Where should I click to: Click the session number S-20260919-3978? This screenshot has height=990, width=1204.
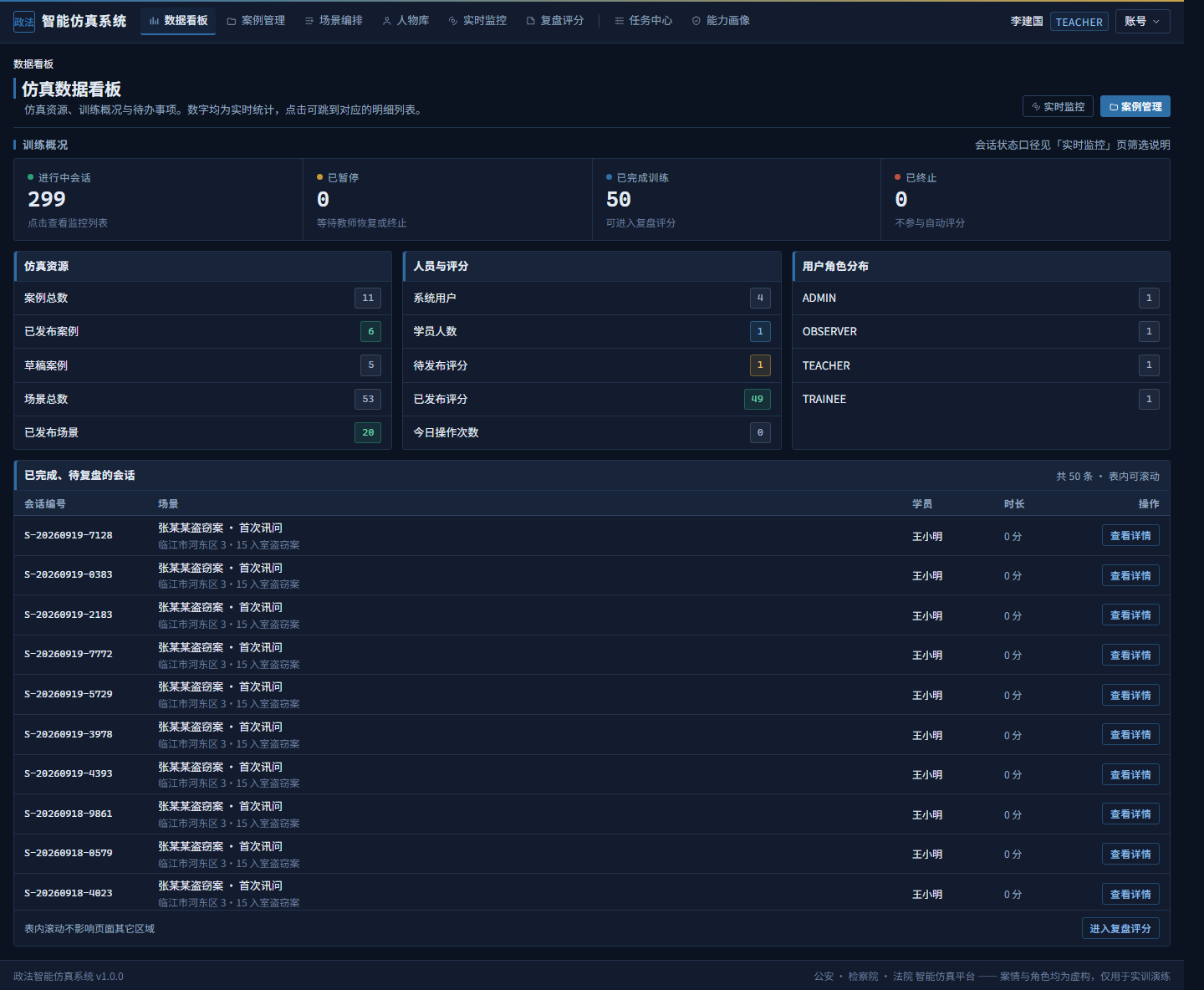pyautogui.click(x=69, y=734)
